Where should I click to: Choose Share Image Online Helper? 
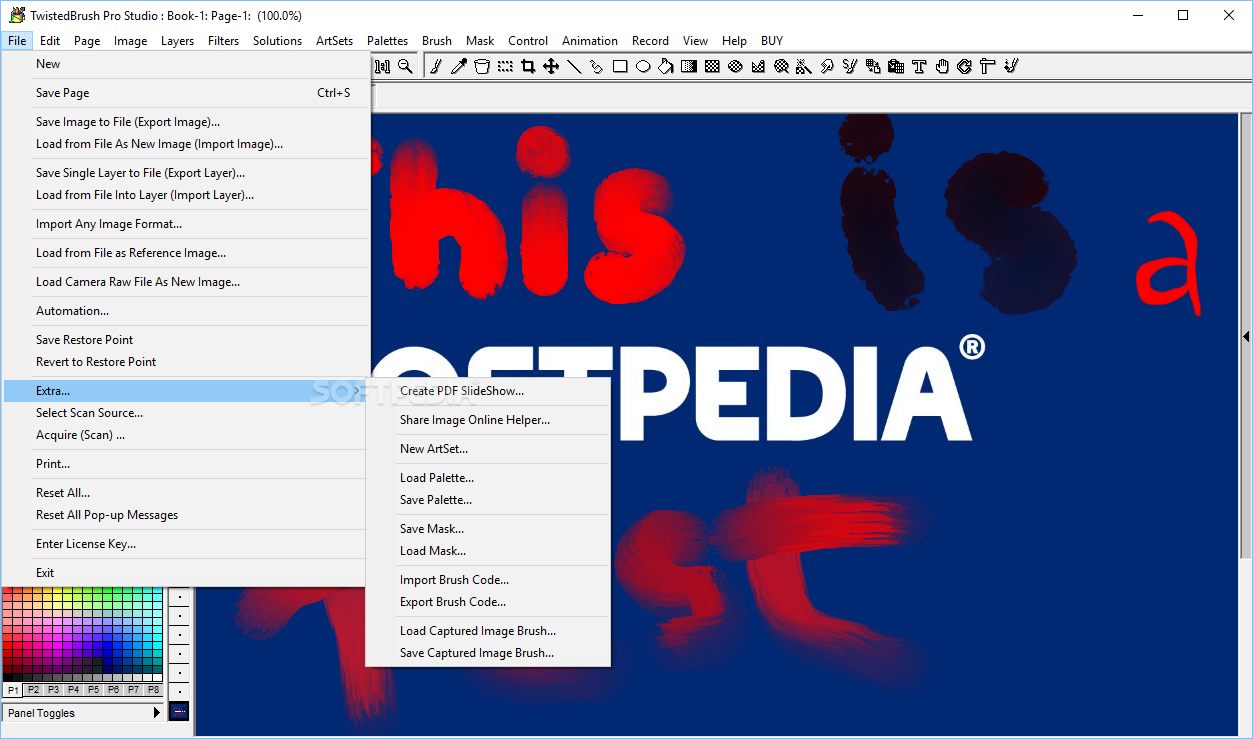tap(488, 420)
